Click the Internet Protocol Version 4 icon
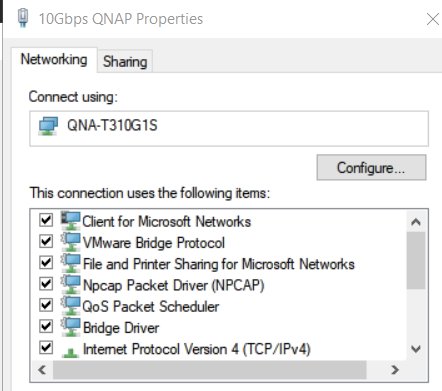 (71, 352)
